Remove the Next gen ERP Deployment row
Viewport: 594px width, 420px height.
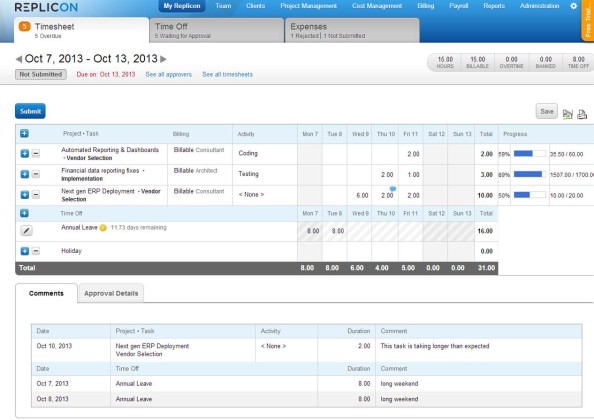[36, 195]
